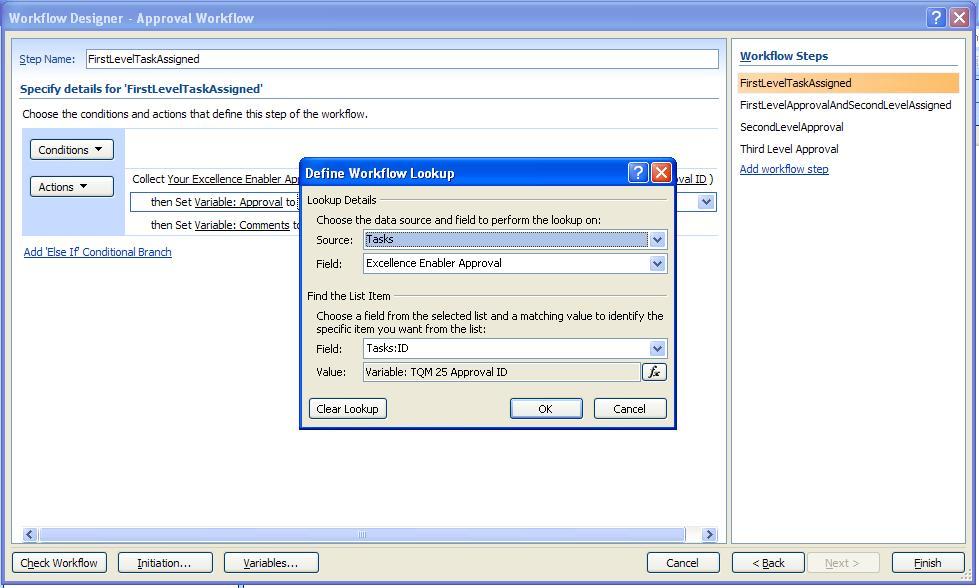Viewport: 979px width, 588px height.
Task: Click the horizontal scrollbar right arrow
Action: [x=708, y=534]
